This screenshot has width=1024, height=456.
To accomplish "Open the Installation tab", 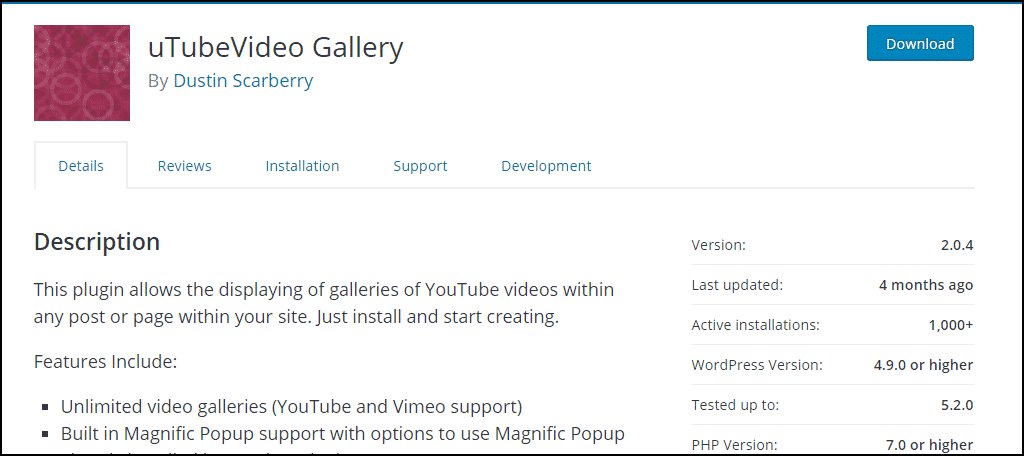I will [x=302, y=166].
